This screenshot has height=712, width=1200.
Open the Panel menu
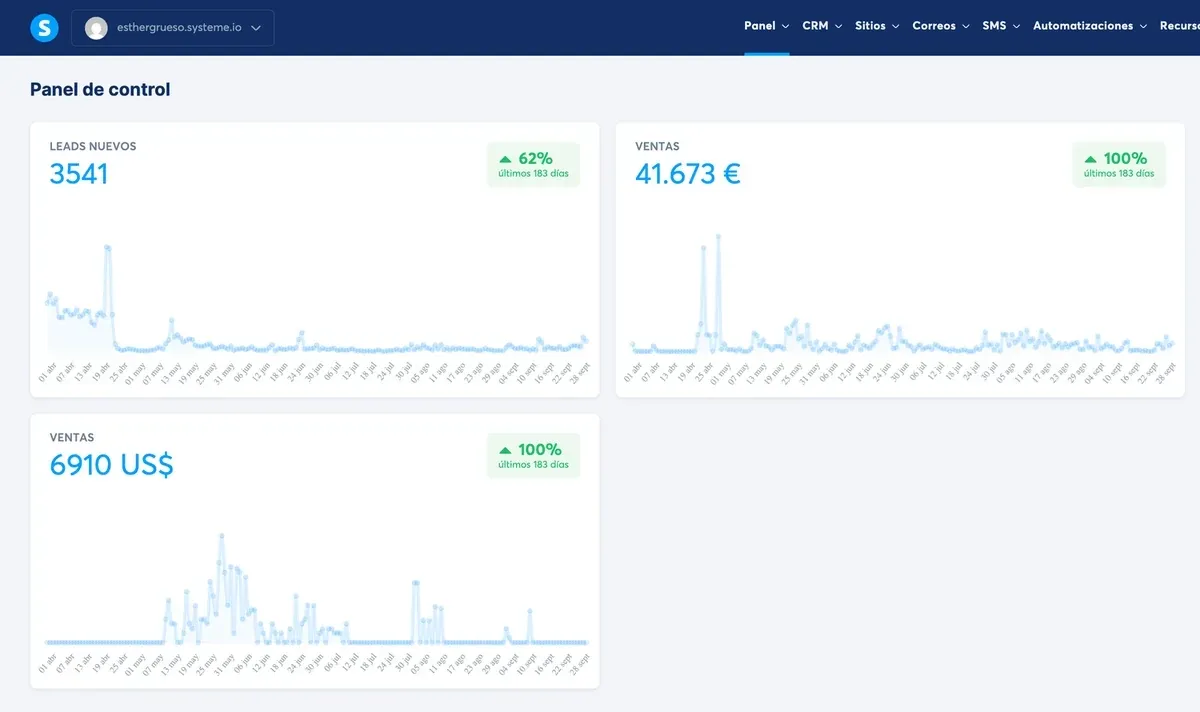(x=767, y=26)
